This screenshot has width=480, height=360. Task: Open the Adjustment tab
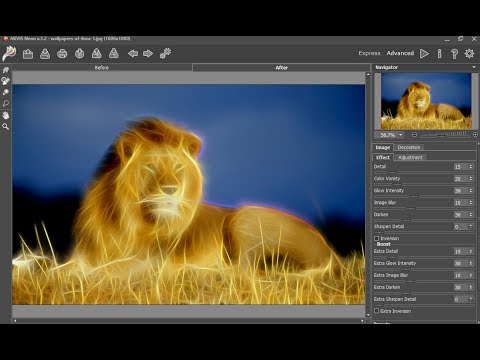[410, 157]
